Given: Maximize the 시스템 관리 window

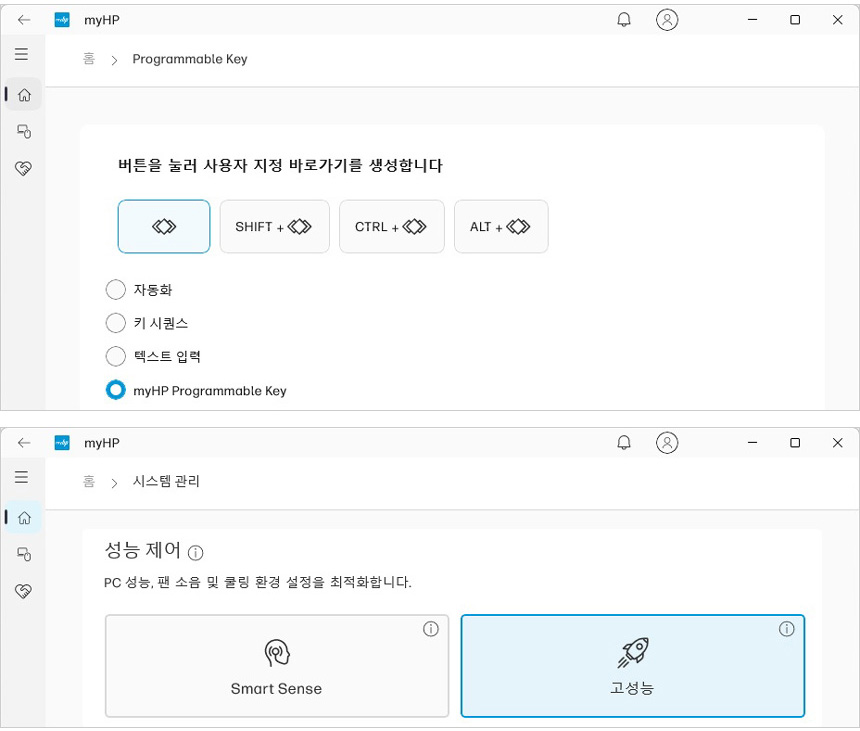Looking at the screenshot, I should tap(795, 443).
